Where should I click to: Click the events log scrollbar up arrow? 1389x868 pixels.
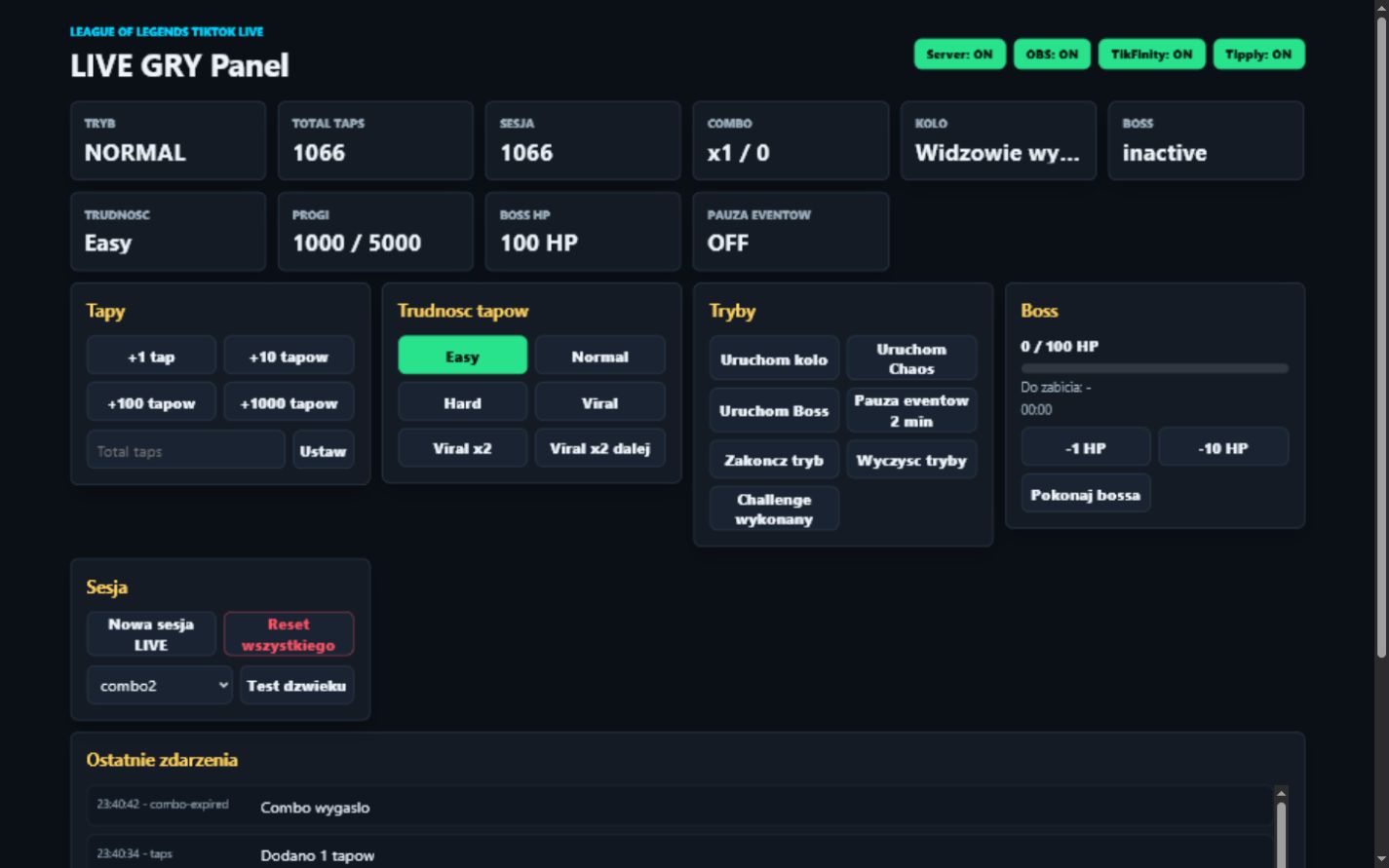click(x=1281, y=794)
